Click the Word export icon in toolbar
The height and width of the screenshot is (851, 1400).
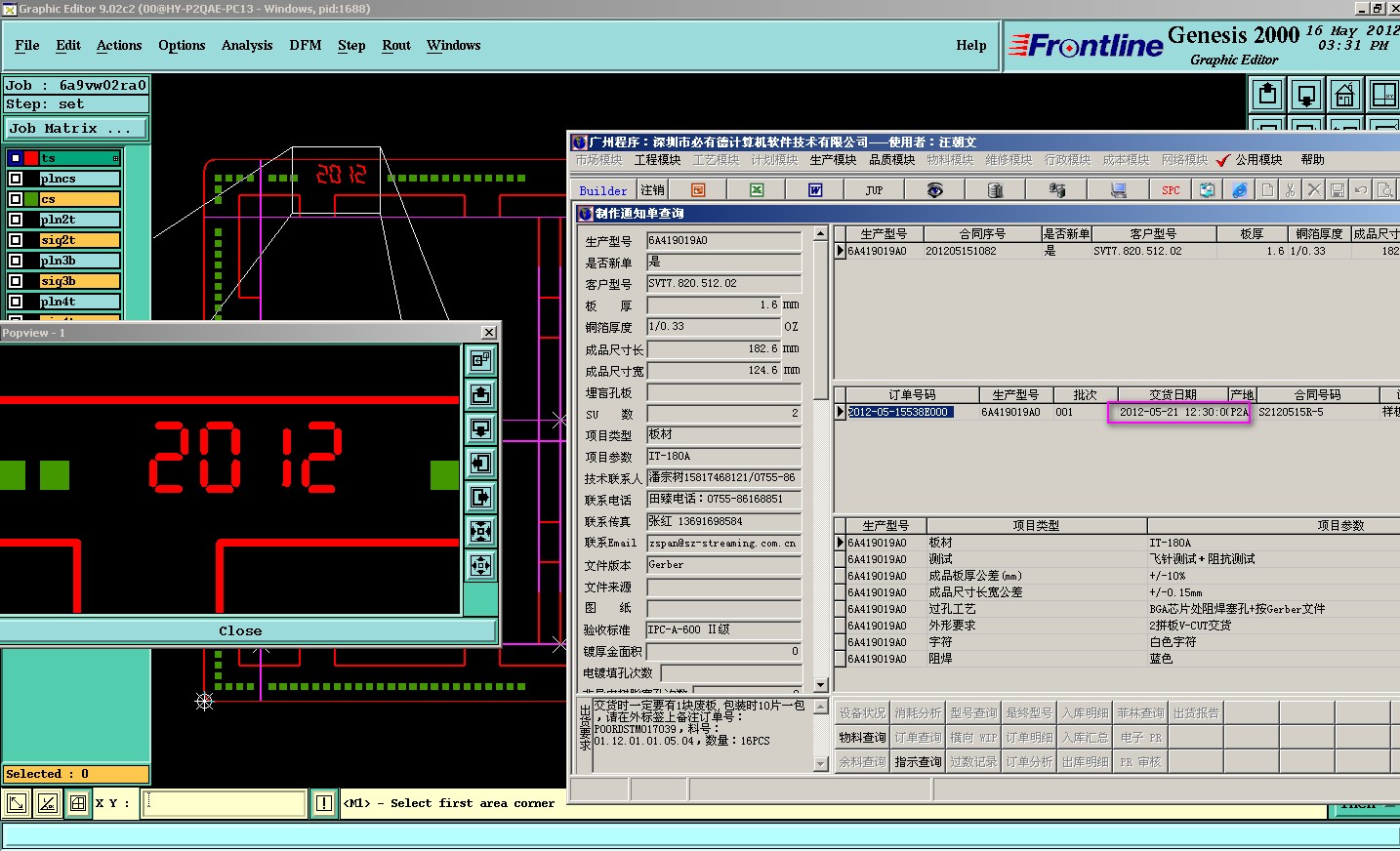[x=815, y=190]
